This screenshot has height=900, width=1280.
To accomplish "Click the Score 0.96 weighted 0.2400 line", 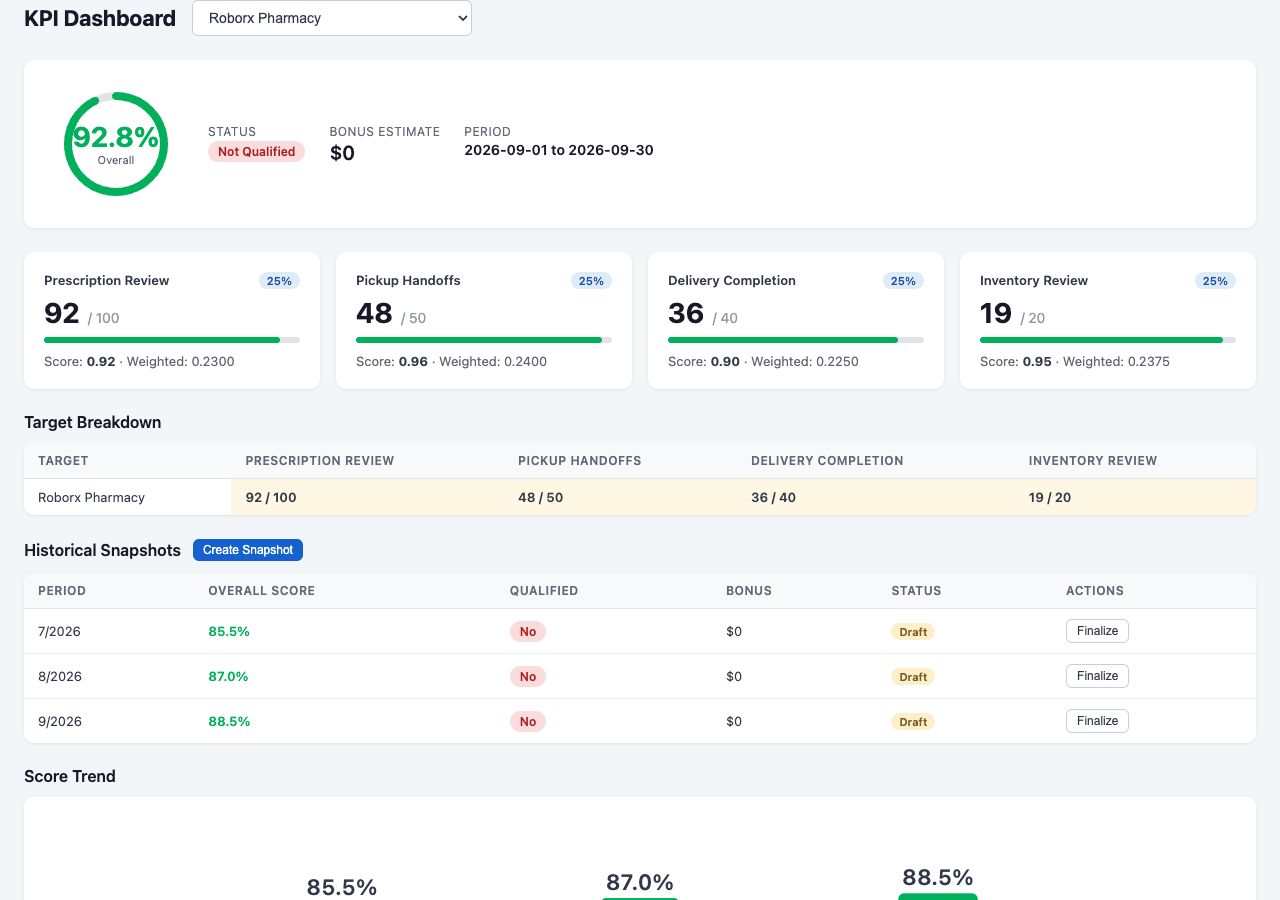I will click(x=451, y=361).
